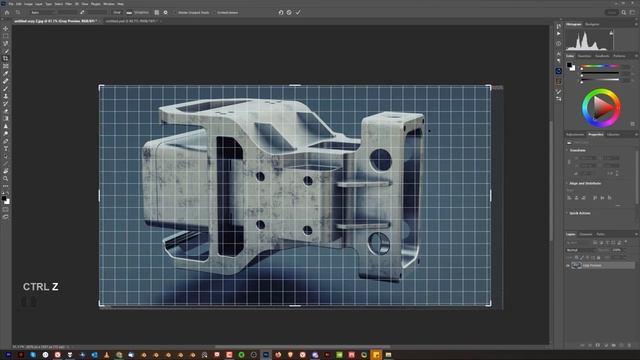Select the Lasso tool
Viewport: 640px width, 360px height.
(6, 44)
